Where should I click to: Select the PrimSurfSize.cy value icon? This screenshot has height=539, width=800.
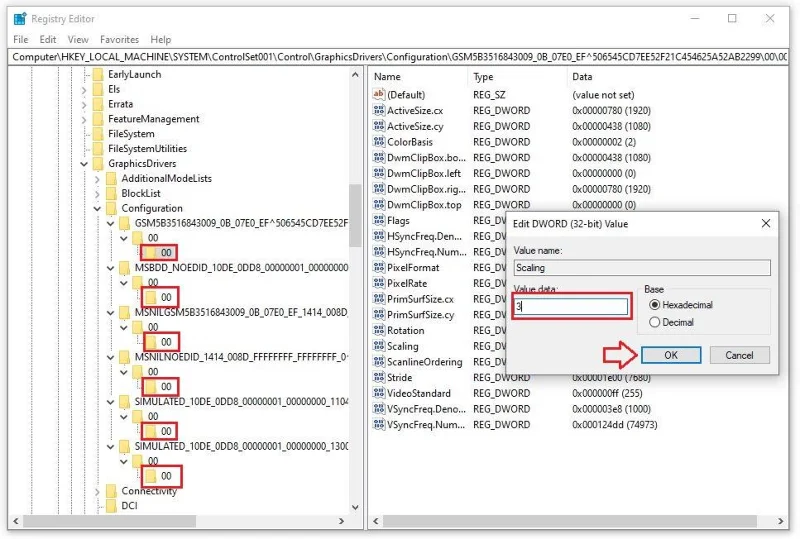tap(378, 315)
